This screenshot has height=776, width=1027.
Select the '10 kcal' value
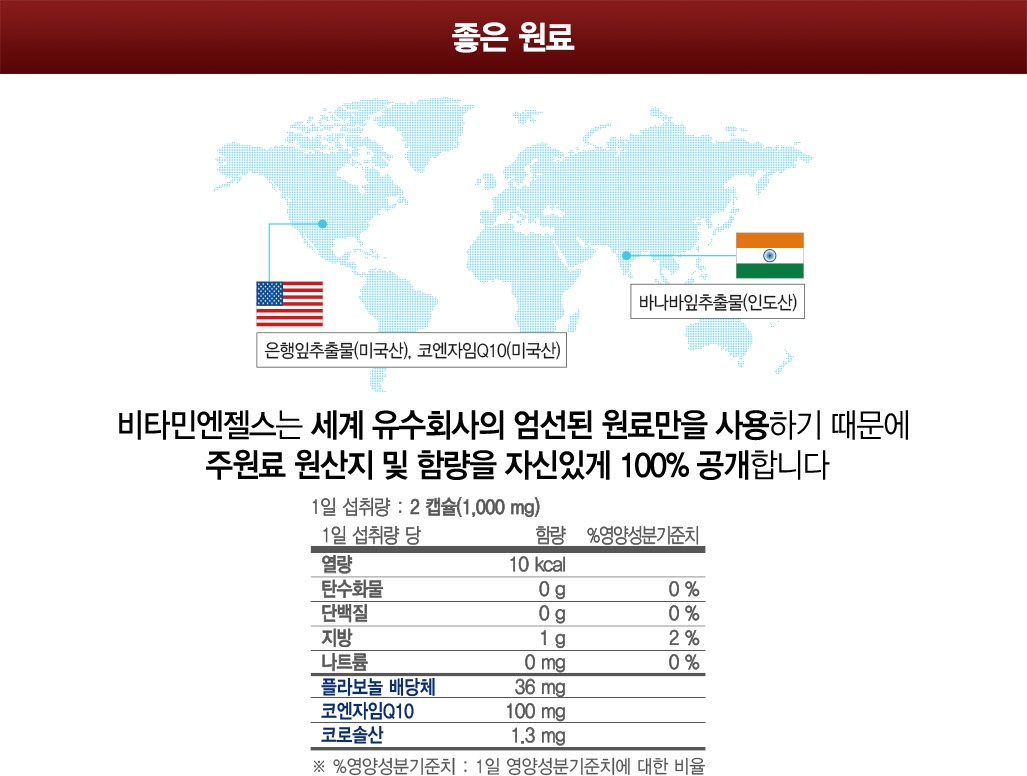point(537,564)
